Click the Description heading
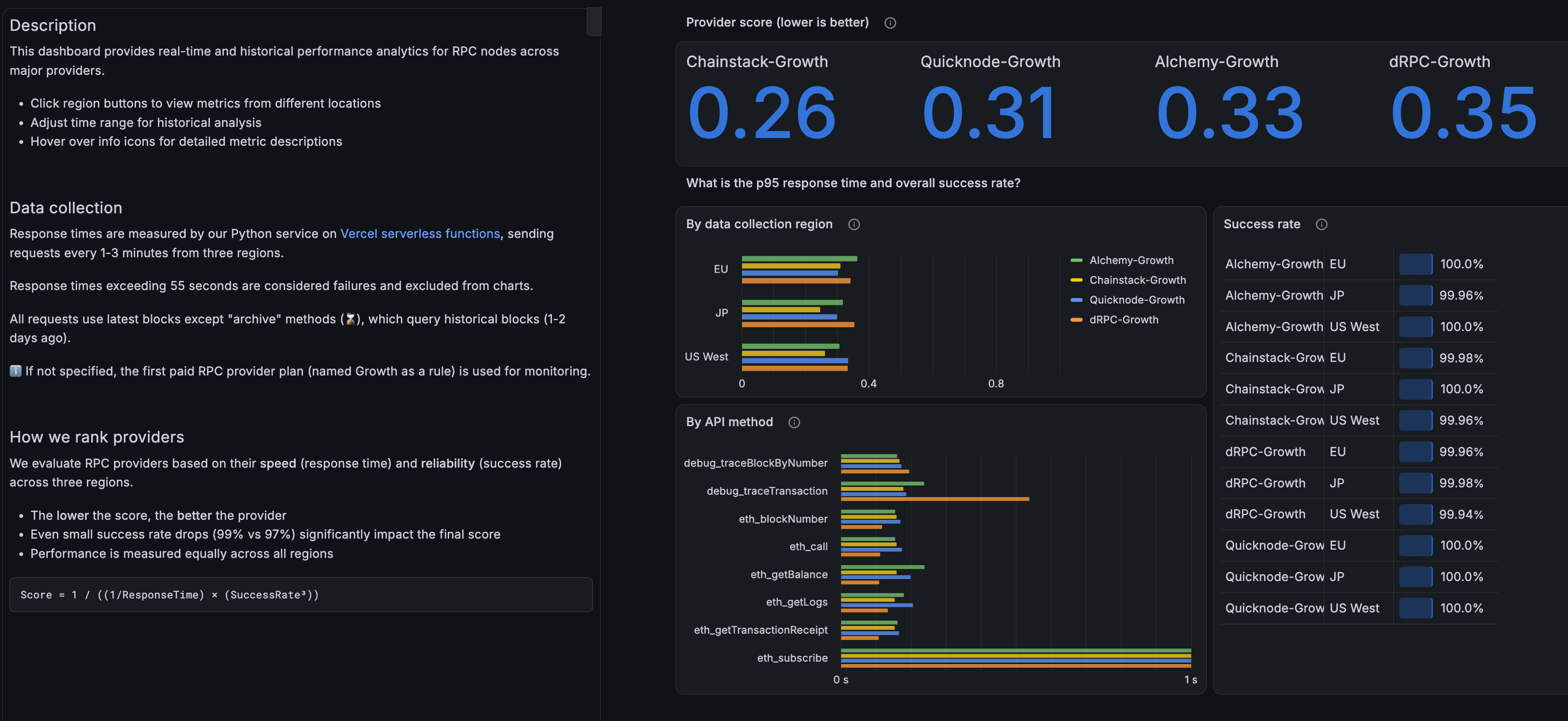 point(53,26)
